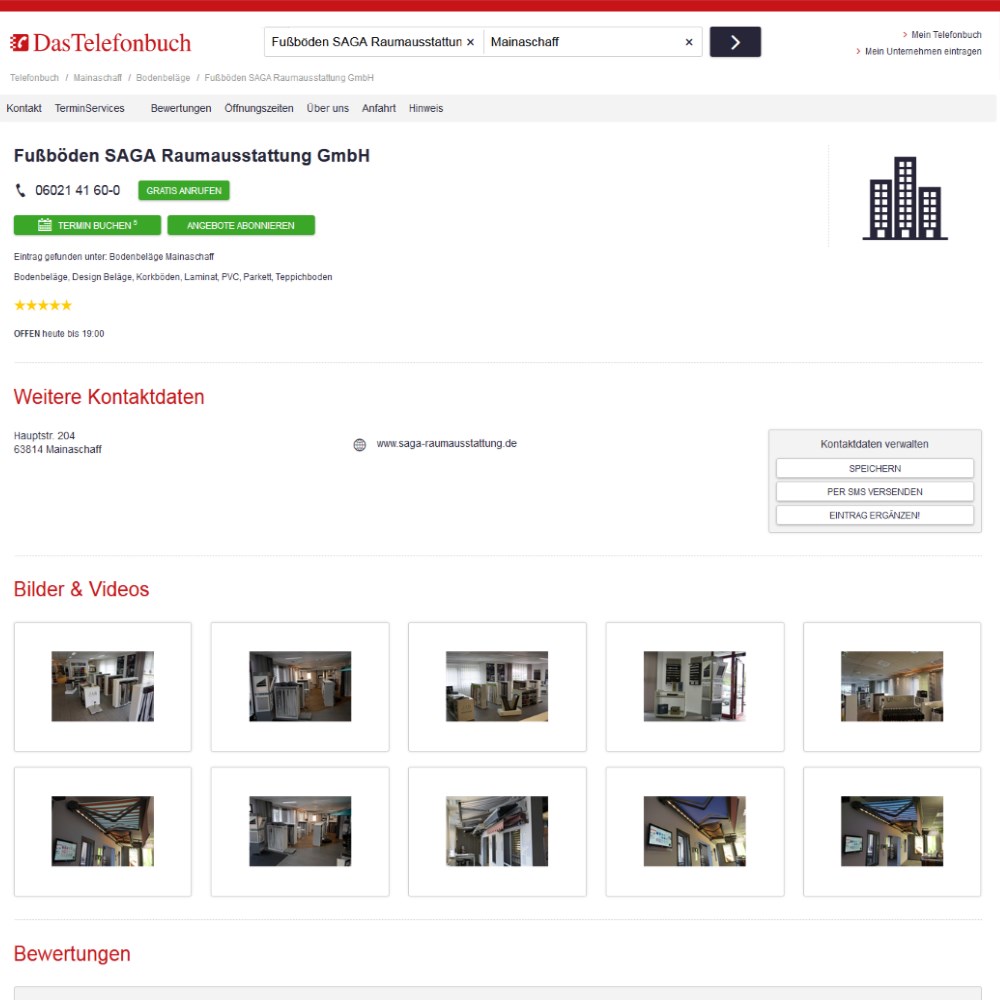This screenshot has width=1000, height=1000.
Task: Open the fourth photo in the bottom row
Action: pos(695,832)
